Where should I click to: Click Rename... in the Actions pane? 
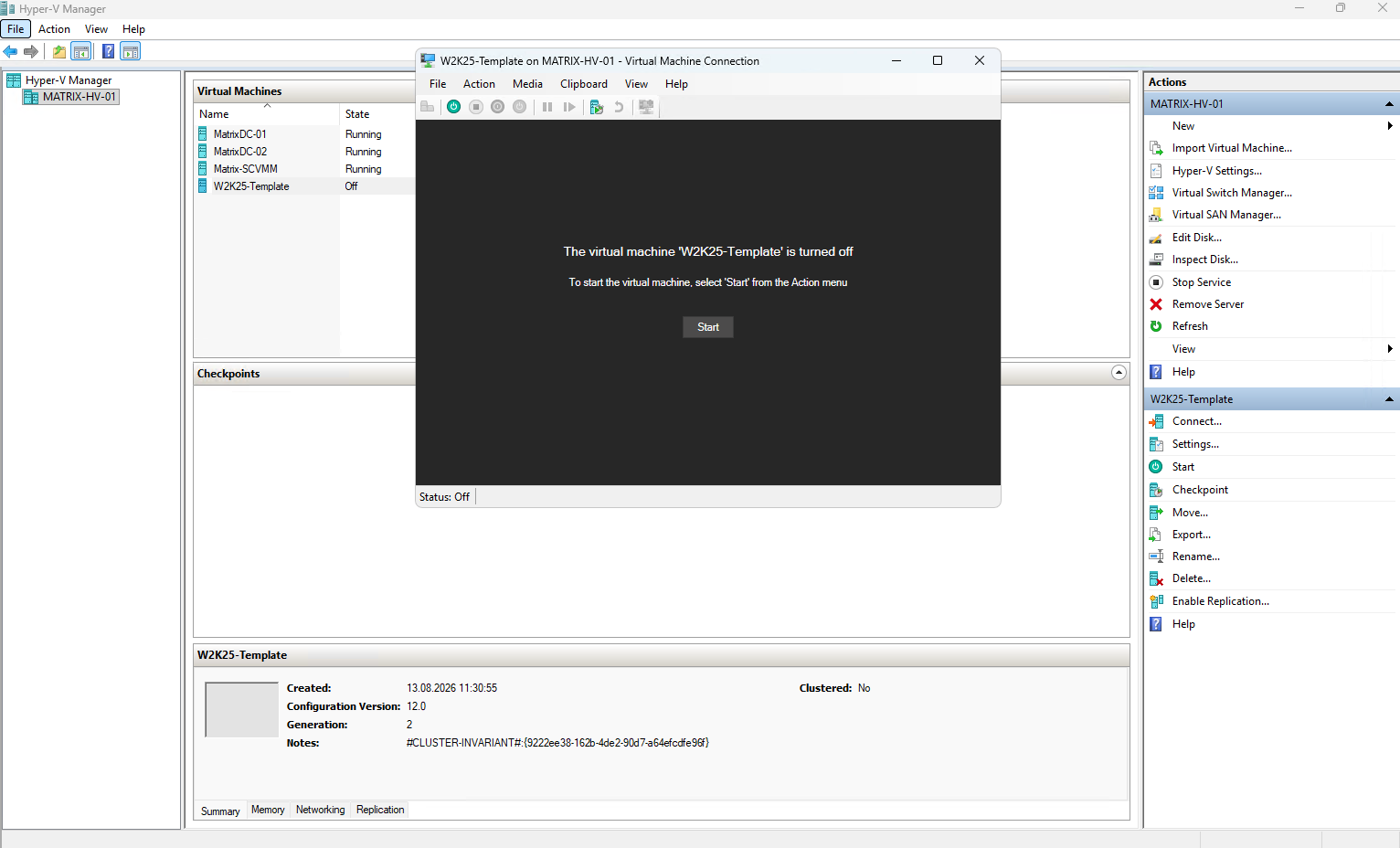(x=1196, y=556)
